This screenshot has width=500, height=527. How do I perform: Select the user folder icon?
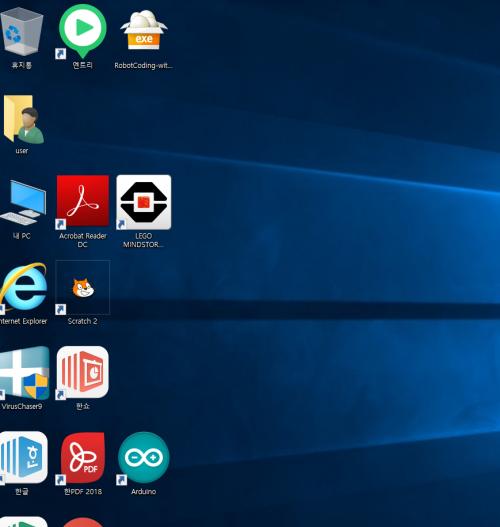24,119
